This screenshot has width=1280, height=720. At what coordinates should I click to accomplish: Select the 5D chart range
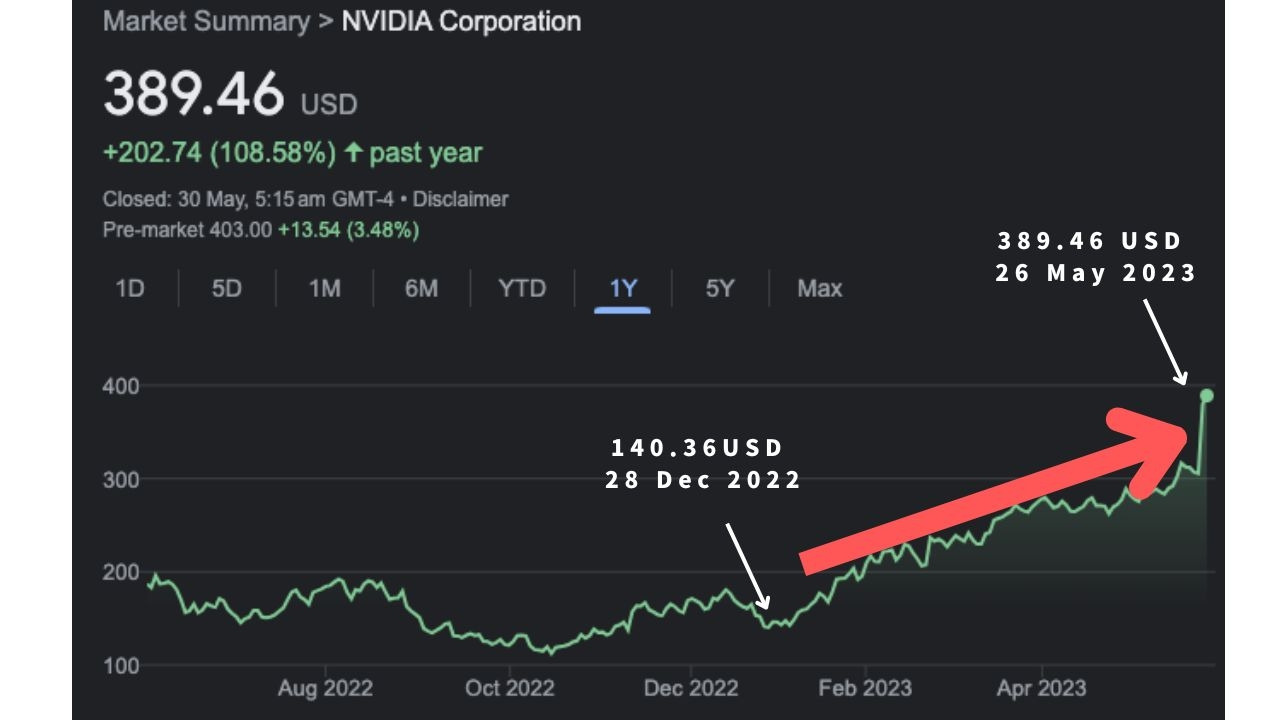(226, 289)
